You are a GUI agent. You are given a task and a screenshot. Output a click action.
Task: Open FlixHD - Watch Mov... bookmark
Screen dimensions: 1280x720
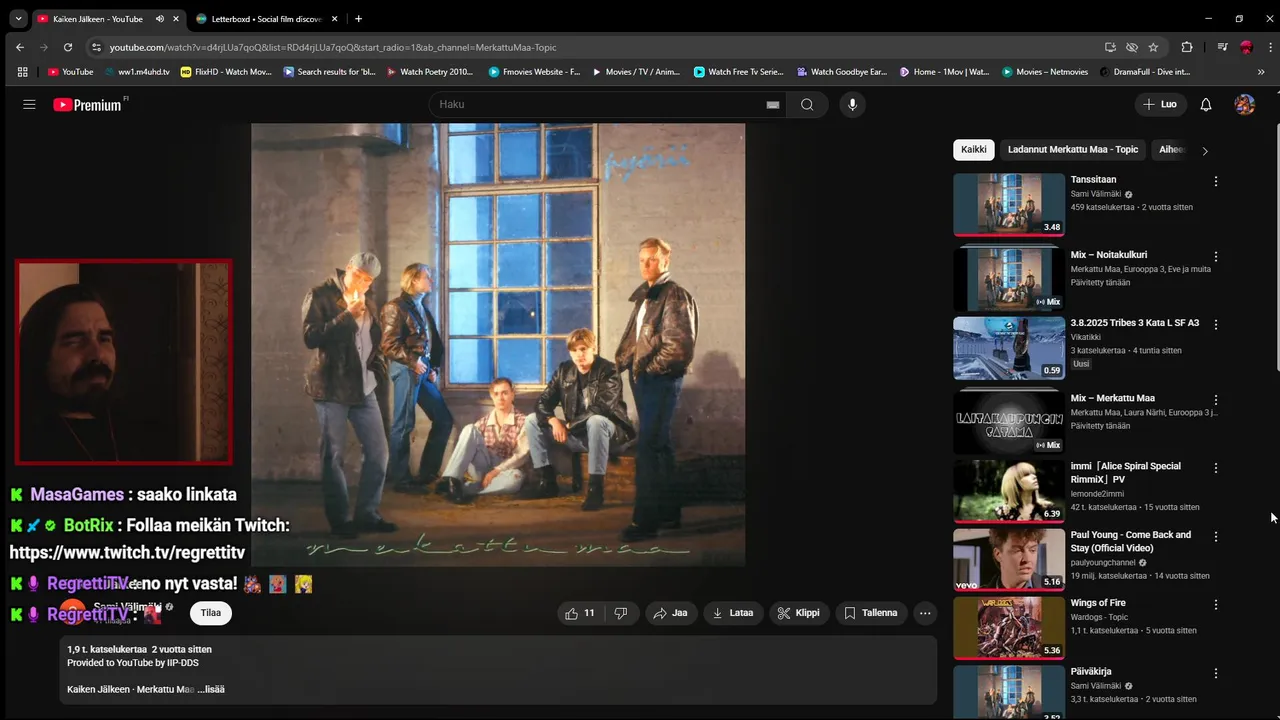(225, 72)
